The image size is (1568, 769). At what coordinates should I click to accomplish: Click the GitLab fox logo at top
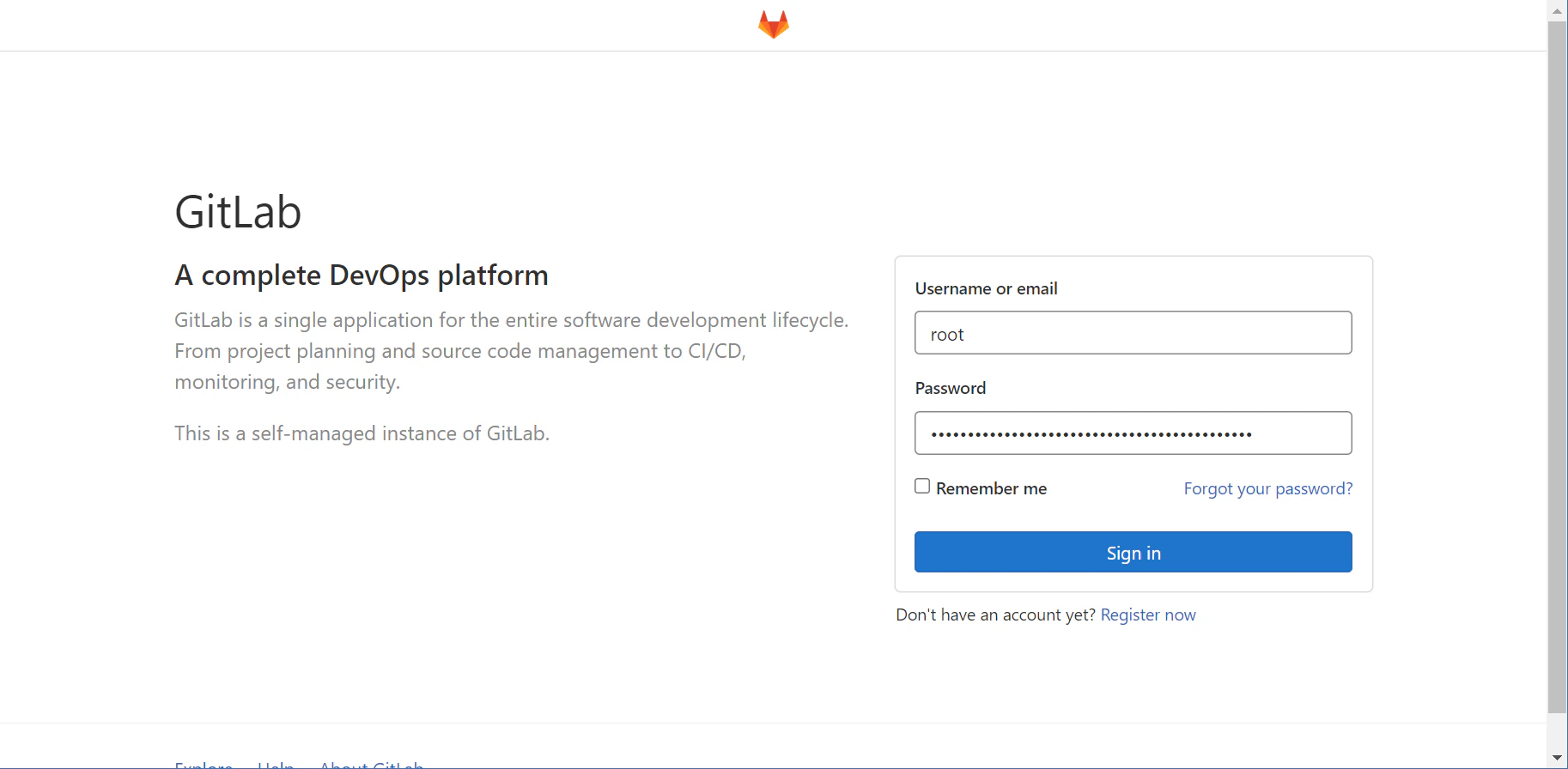click(774, 24)
